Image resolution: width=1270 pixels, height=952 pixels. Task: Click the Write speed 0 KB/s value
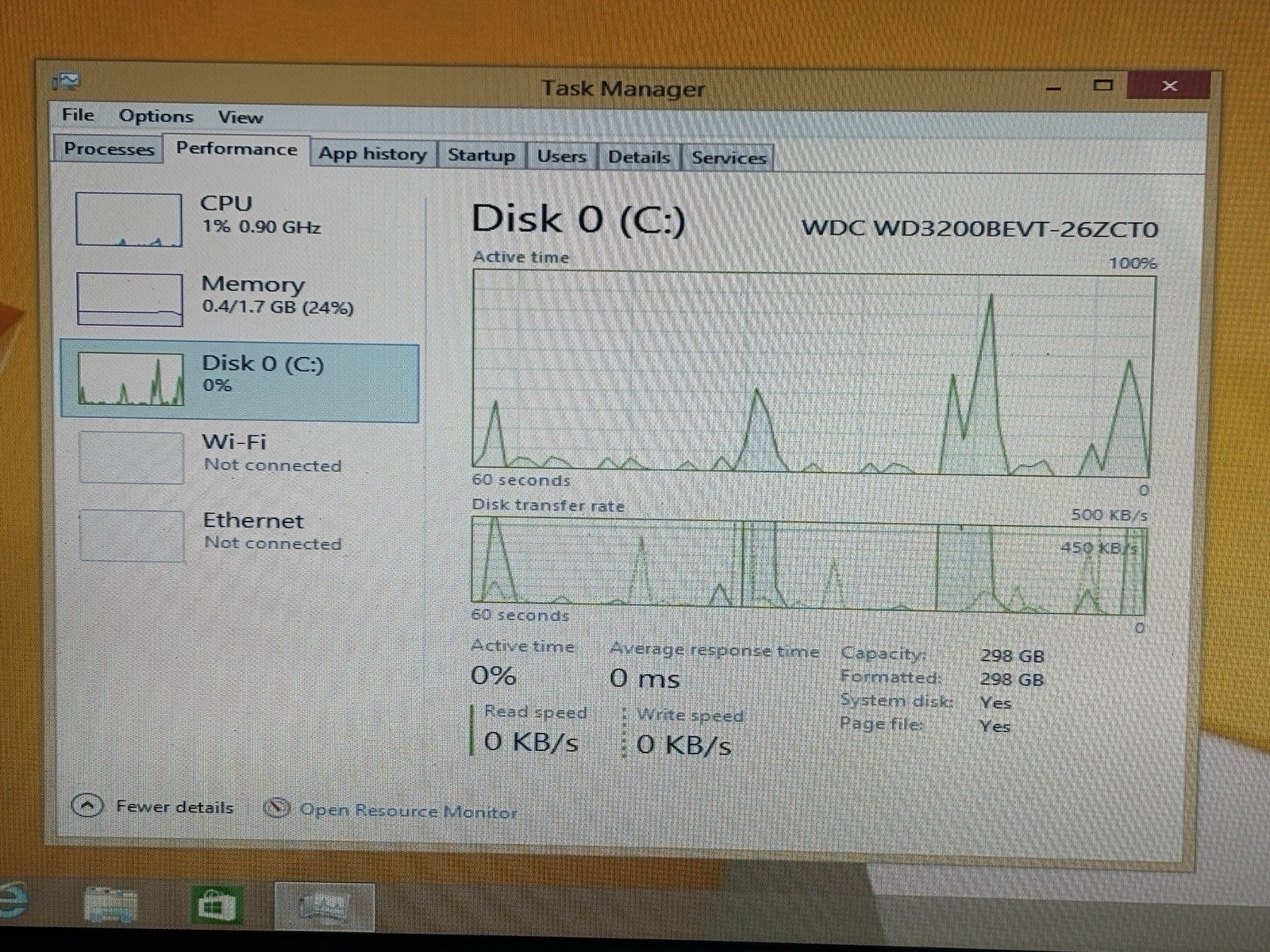(684, 745)
